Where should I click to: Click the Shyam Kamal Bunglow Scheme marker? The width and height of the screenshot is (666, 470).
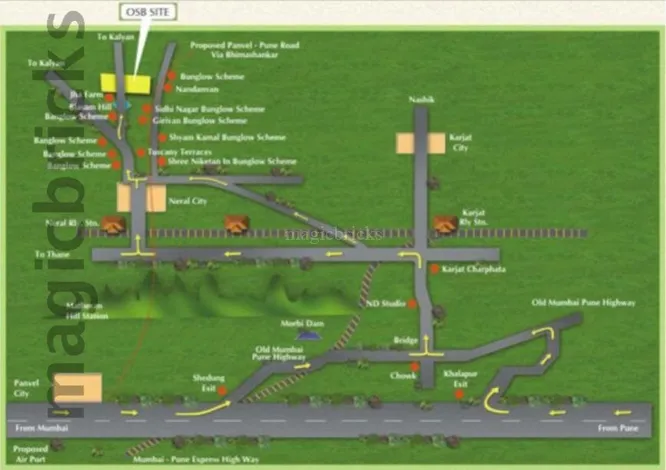[x=162, y=137]
